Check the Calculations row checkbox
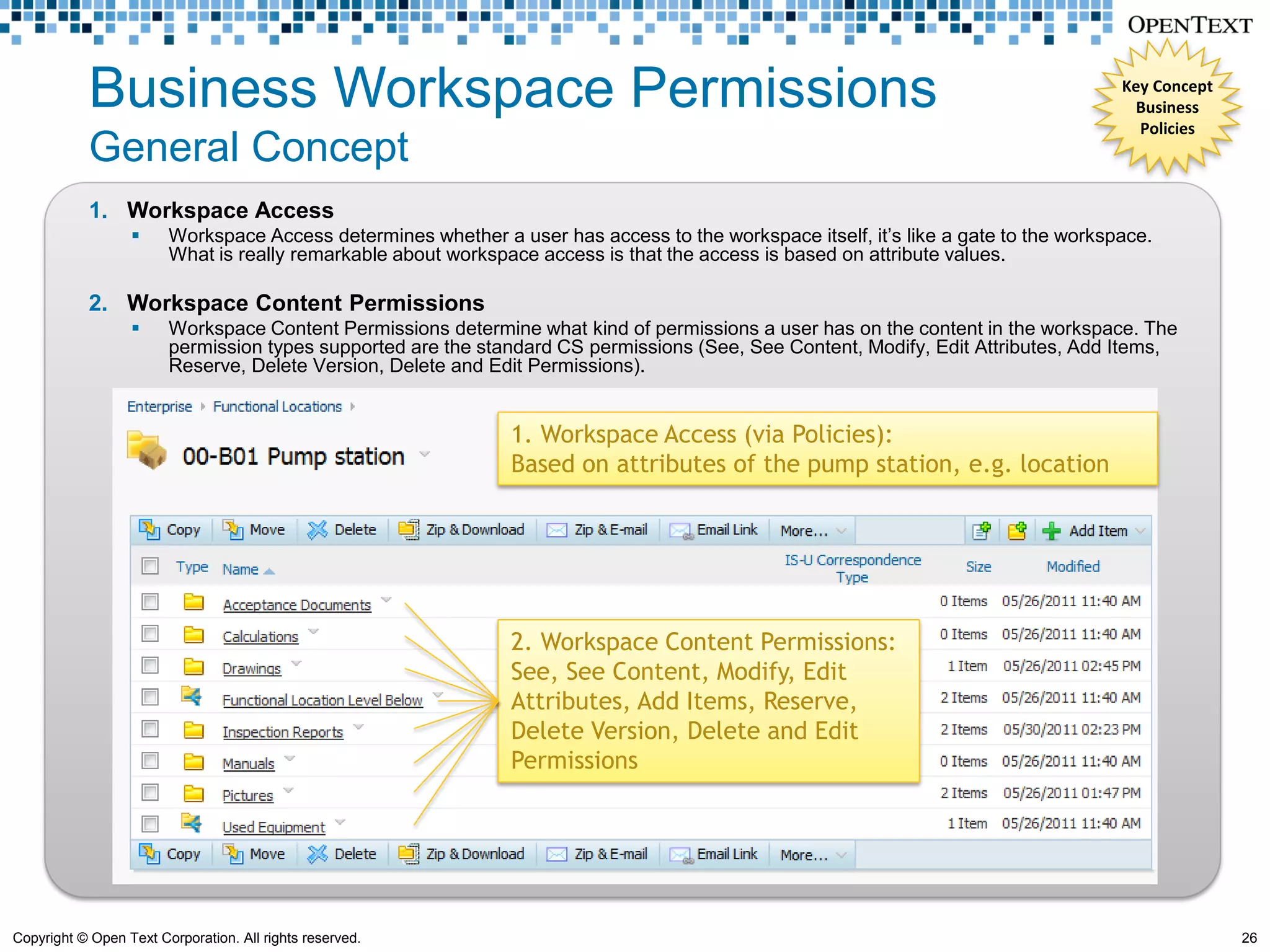The height and width of the screenshot is (952, 1270). (x=150, y=633)
